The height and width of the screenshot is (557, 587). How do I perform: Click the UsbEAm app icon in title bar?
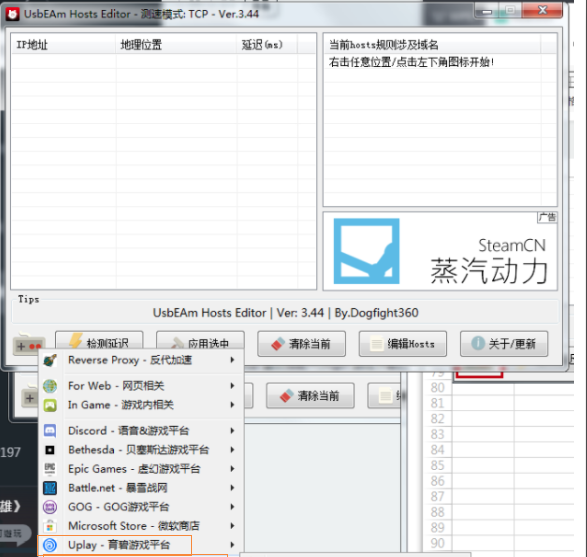13,14
